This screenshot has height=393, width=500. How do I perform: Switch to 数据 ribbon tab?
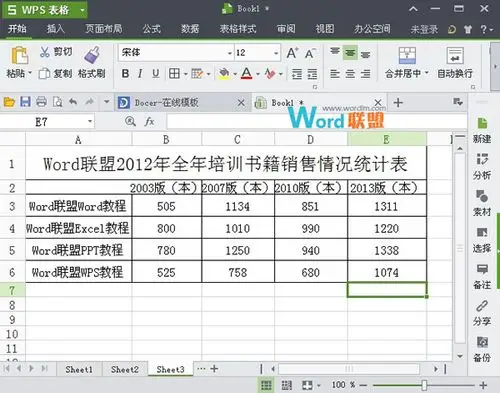[190, 29]
